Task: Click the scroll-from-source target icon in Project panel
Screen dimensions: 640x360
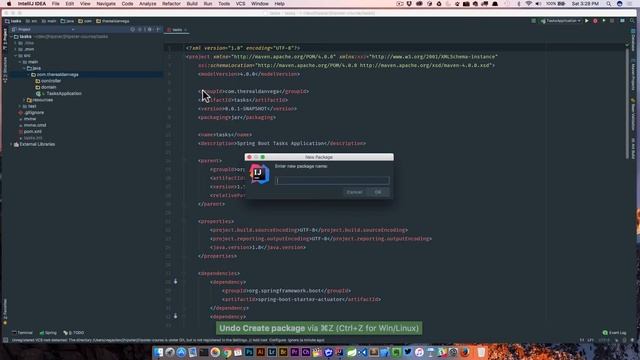Action: [133, 29]
